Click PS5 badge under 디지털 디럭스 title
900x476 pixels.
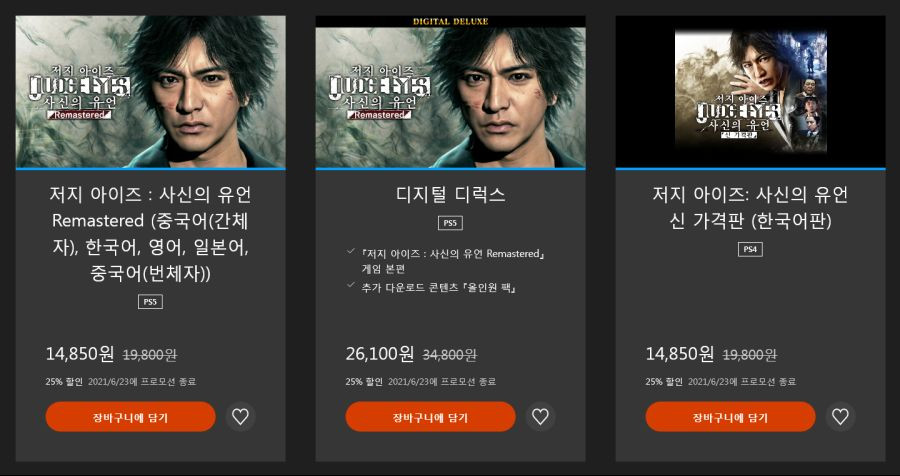pyautogui.click(x=450, y=223)
